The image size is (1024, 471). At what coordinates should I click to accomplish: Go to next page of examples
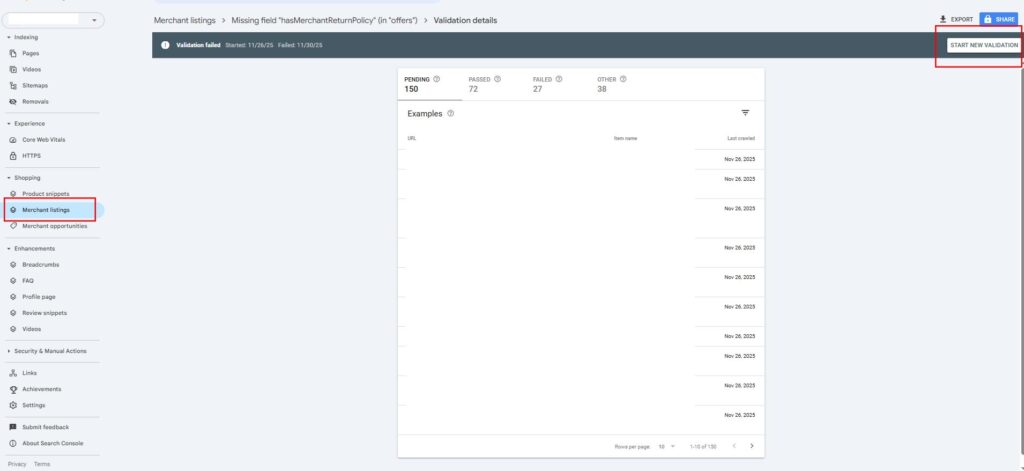click(x=752, y=446)
